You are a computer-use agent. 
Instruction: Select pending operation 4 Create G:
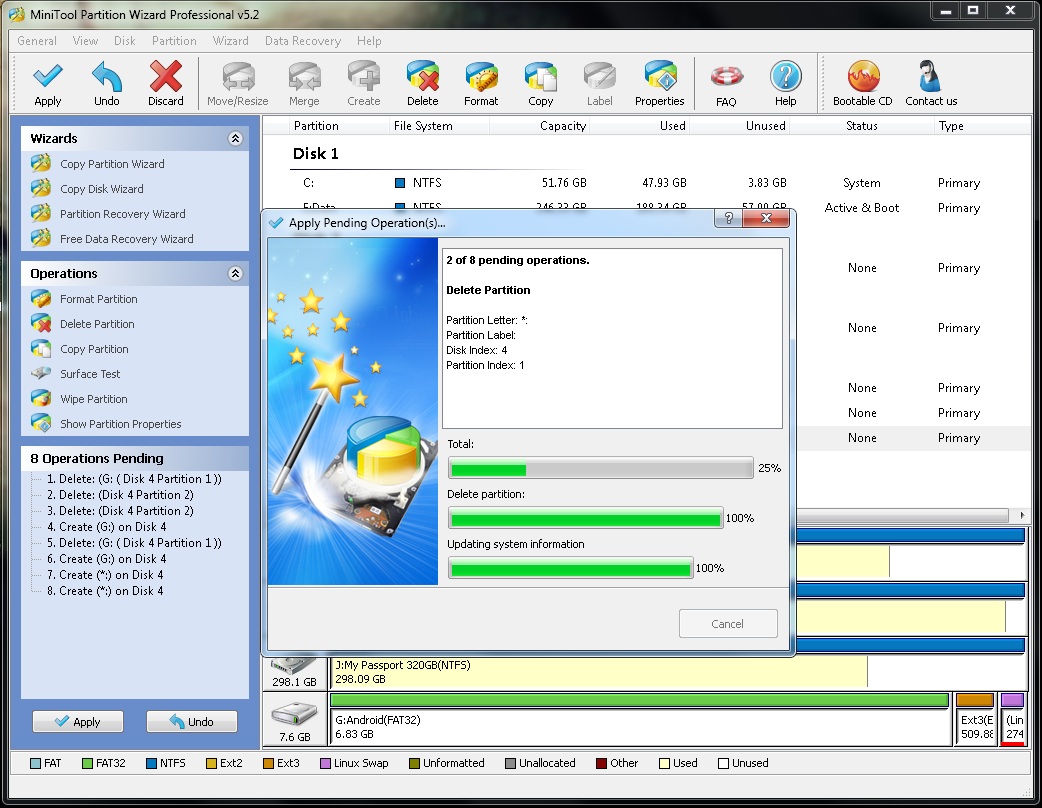(x=106, y=526)
